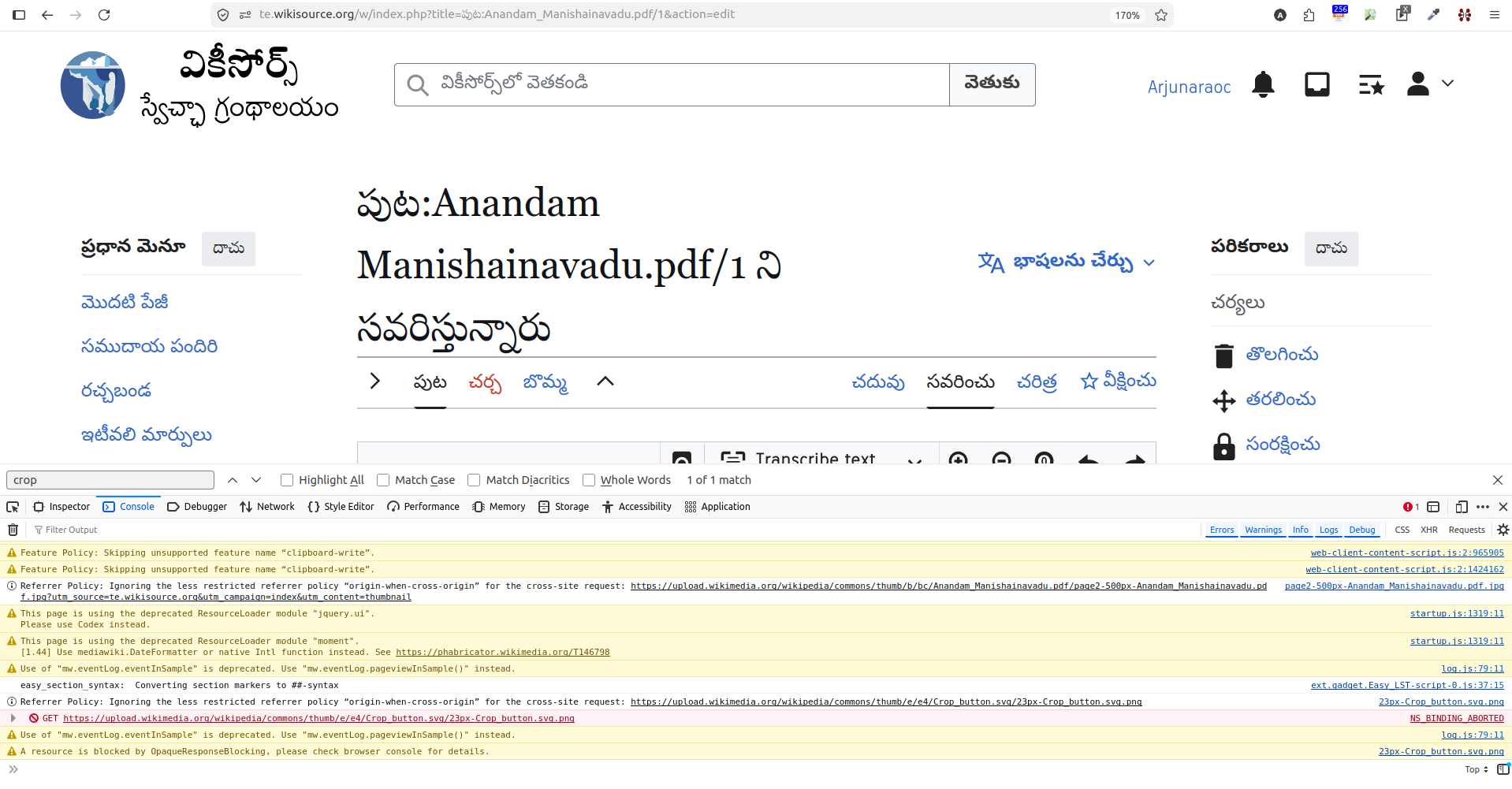
Task: Open the user account avatar icon
Action: click(1418, 84)
